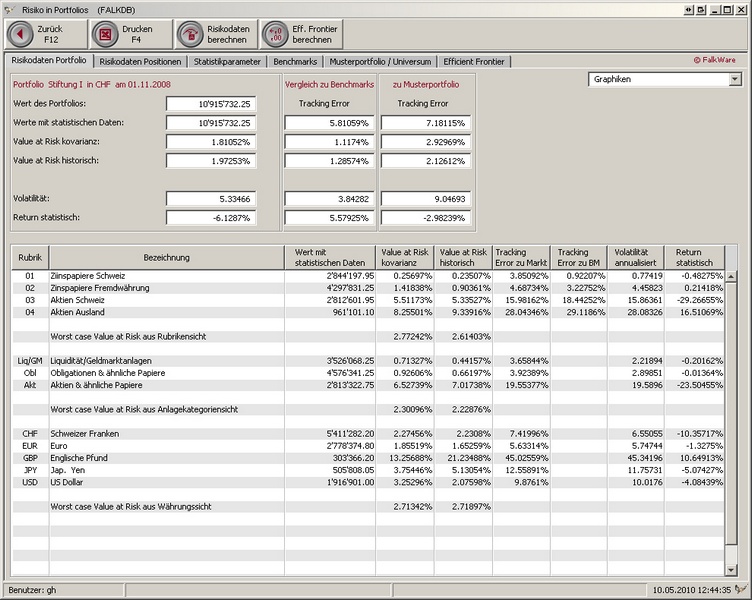
Task: Click the left-right arrows title bar icon
Action: pyautogui.click(x=689, y=10)
